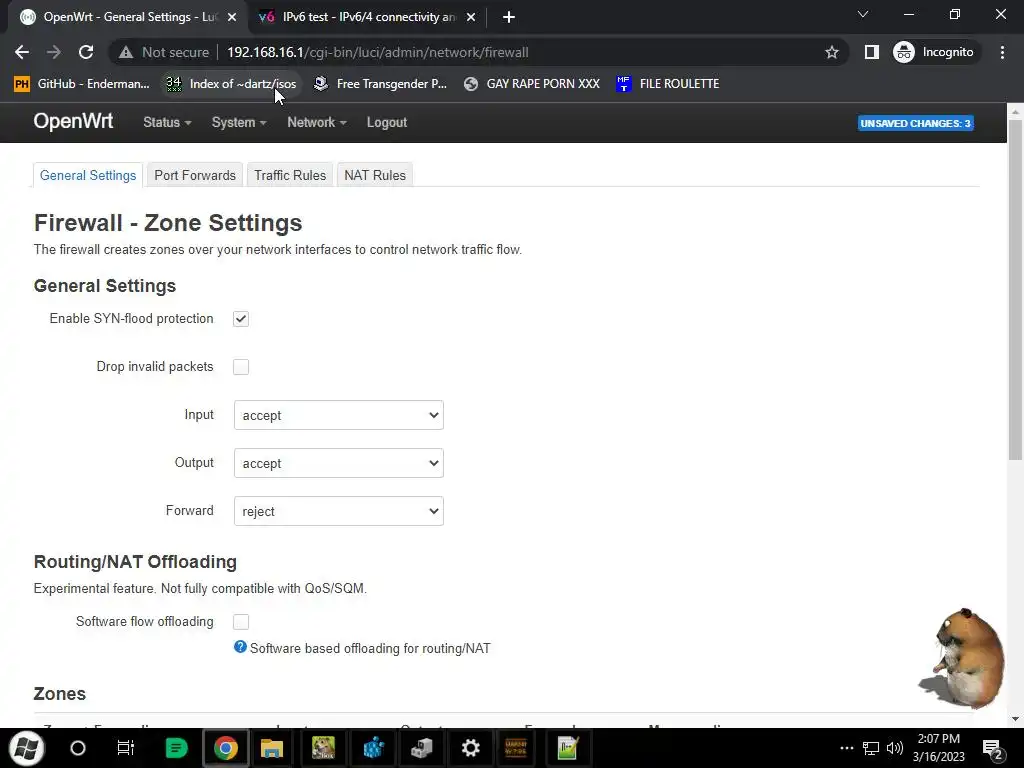
Task: Go back using the browser back arrow
Action: click(22, 52)
